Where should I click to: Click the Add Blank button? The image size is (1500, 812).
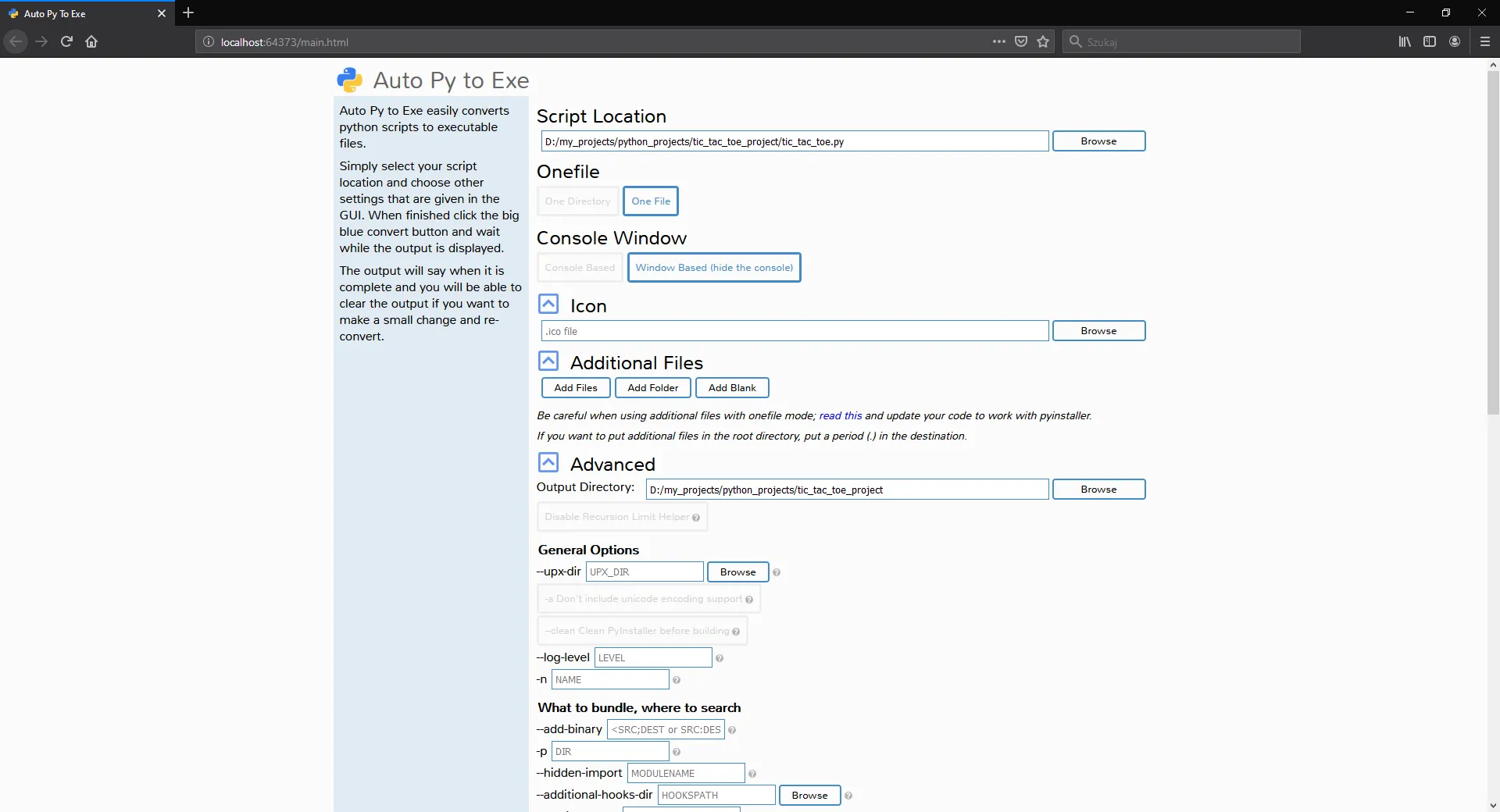[732, 388]
